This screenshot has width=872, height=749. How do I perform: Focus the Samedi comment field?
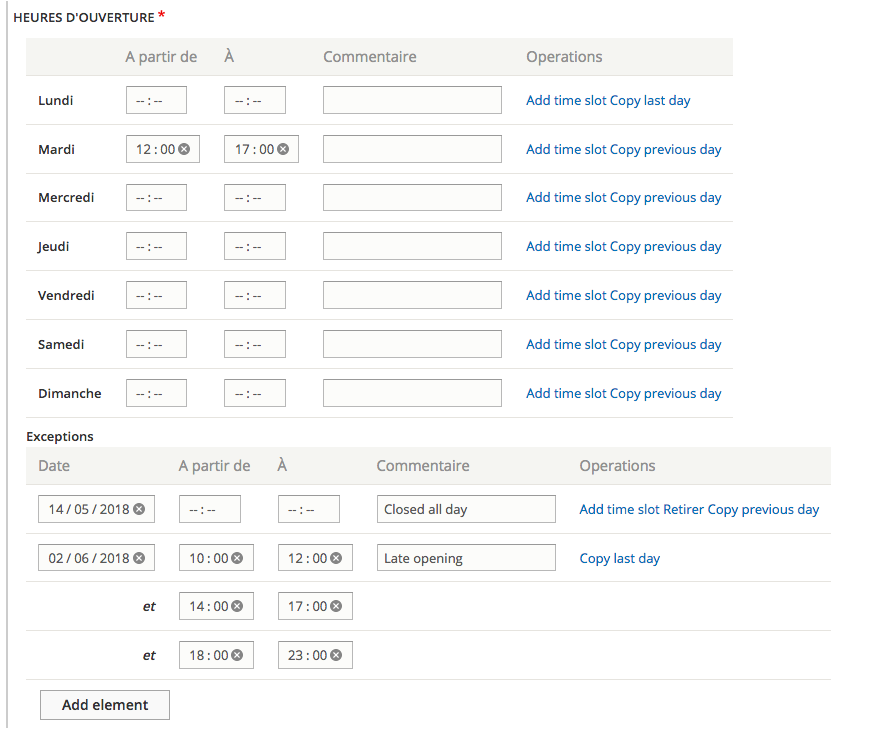point(412,344)
